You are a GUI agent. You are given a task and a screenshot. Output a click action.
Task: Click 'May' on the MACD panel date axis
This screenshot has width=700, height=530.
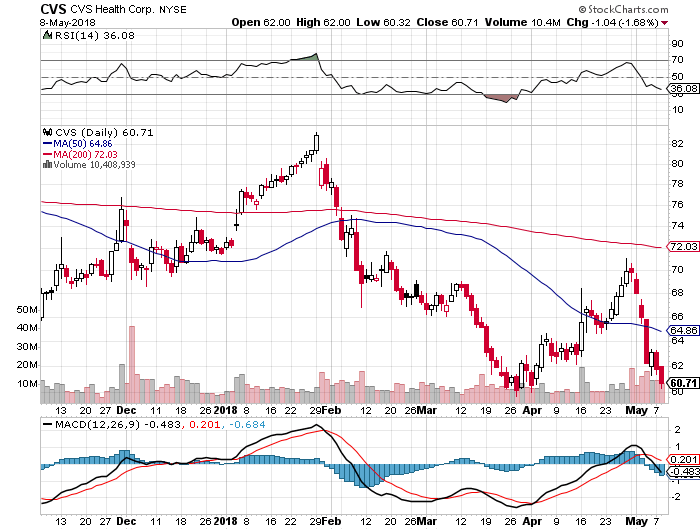pos(637,521)
